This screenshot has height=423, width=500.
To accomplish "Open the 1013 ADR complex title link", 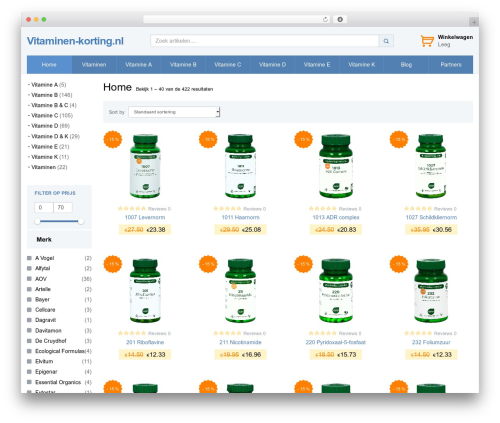I will (336, 217).
